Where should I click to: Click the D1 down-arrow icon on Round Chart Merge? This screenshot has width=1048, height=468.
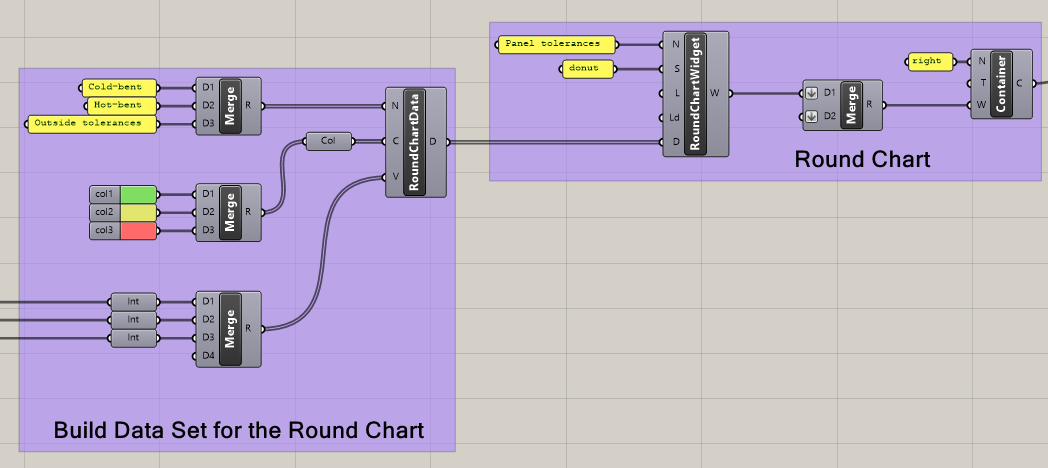tap(812, 93)
